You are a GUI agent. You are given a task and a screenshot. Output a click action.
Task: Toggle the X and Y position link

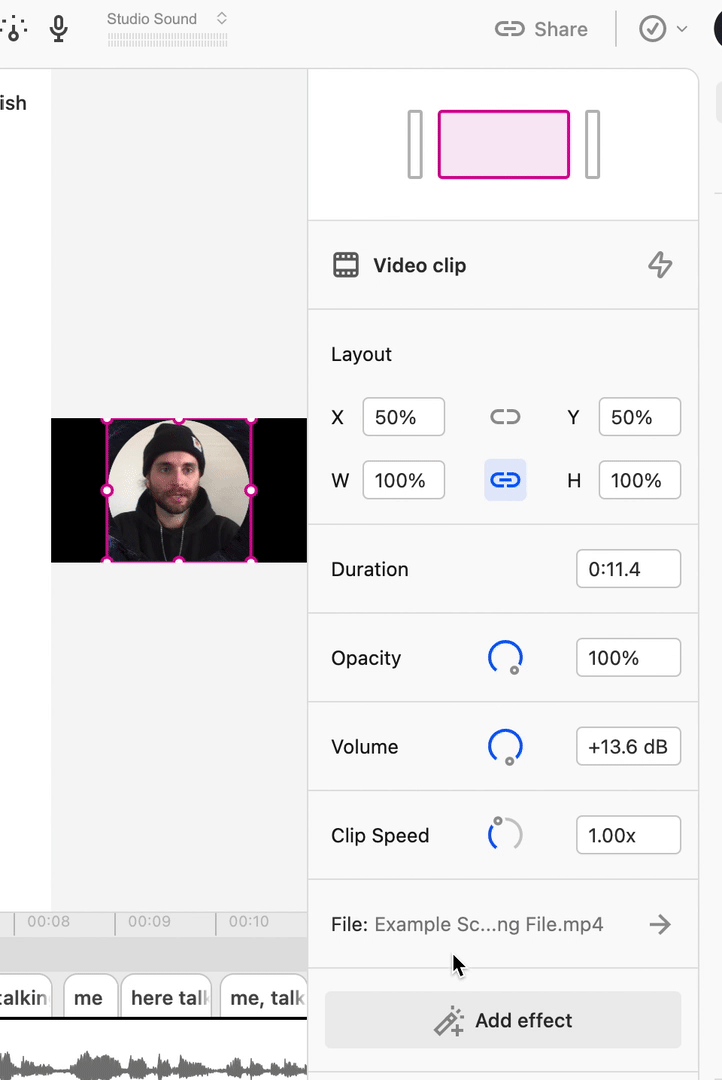[505, 417]
